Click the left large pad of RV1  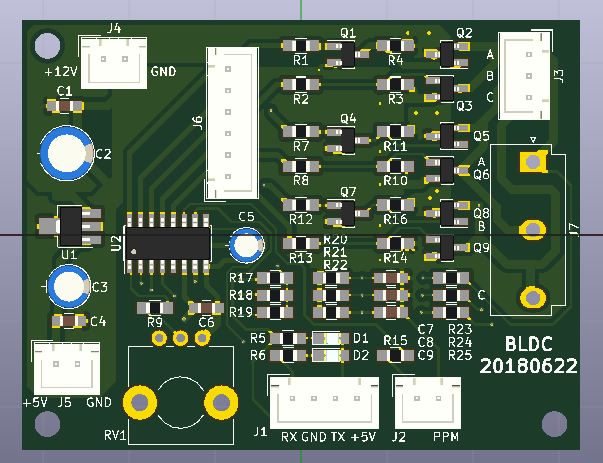pos(140,402)
